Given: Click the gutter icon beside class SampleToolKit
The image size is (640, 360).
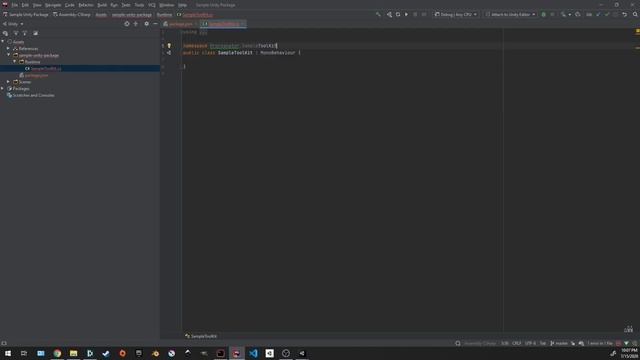Looking at the screenshot, I should 169,53.
